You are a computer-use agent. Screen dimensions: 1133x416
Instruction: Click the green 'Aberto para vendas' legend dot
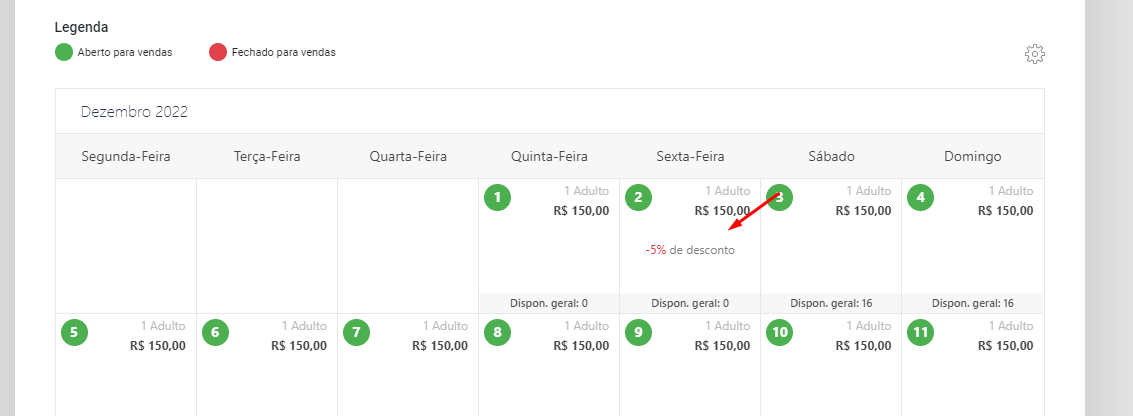click(x=64, y=52)
